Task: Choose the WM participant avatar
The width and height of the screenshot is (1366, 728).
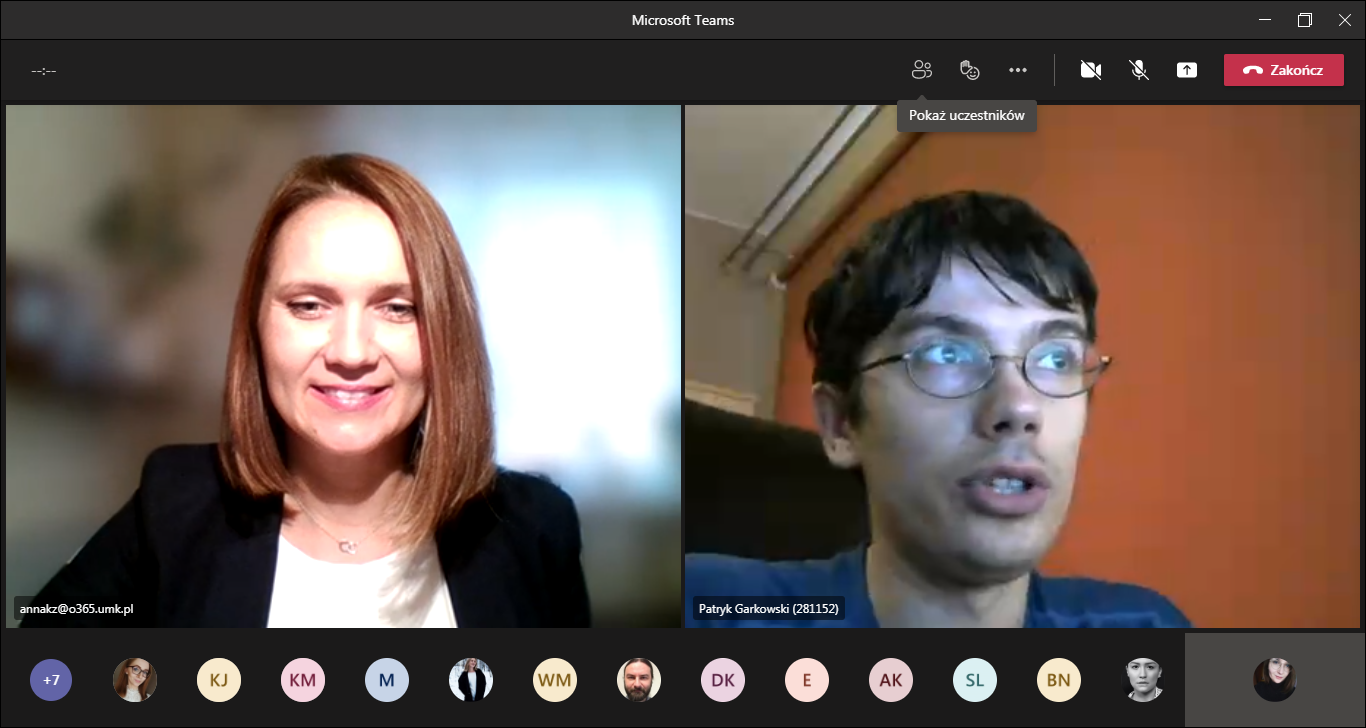Action: point(555,680)
